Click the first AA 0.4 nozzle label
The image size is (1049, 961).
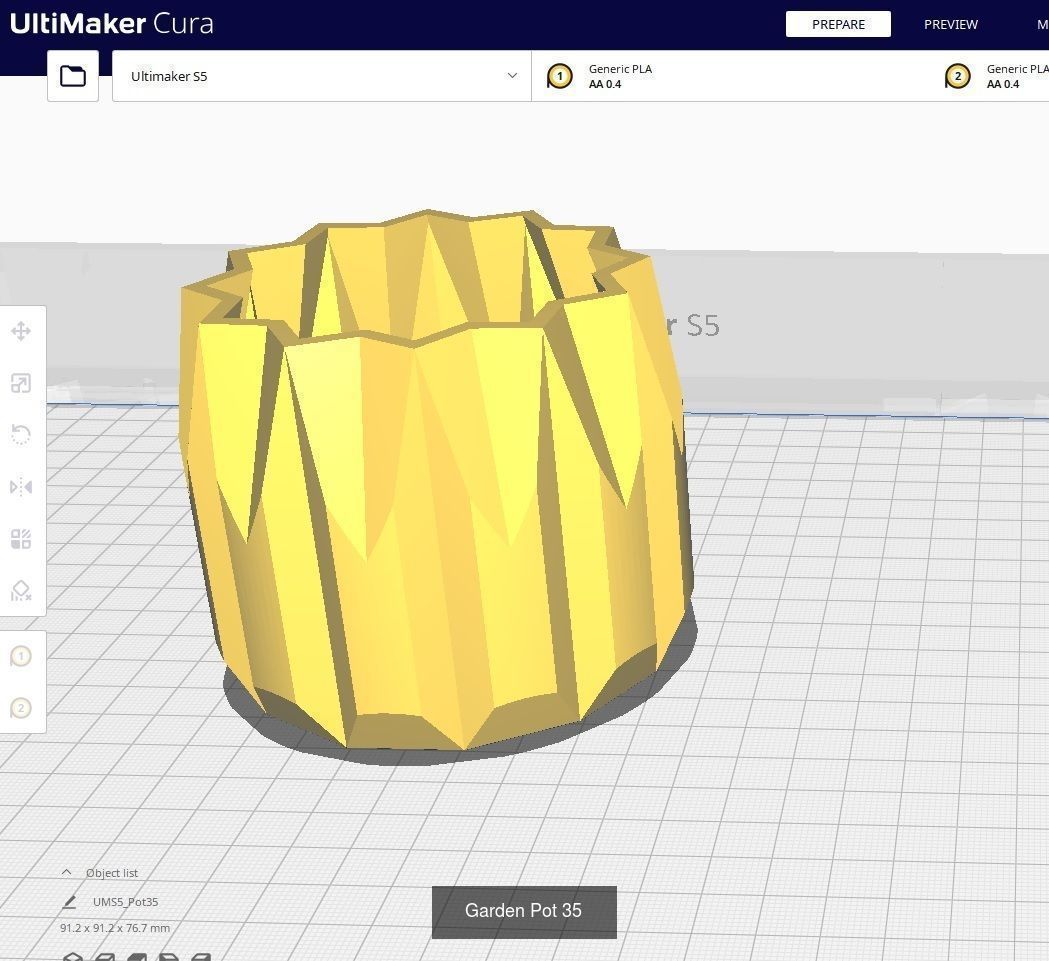(x=605, y=84)
